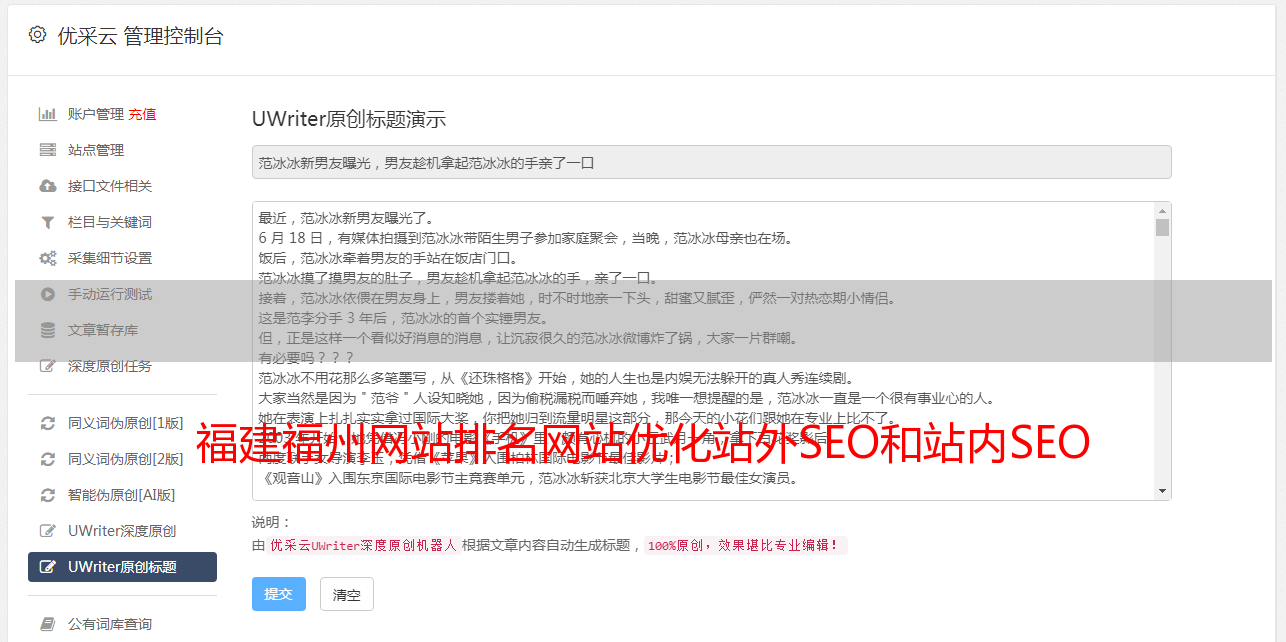Viewport: 1286px width, 642px height.
Task: Select the 站点管理 server icon
Action: click(x=47, y=150)
